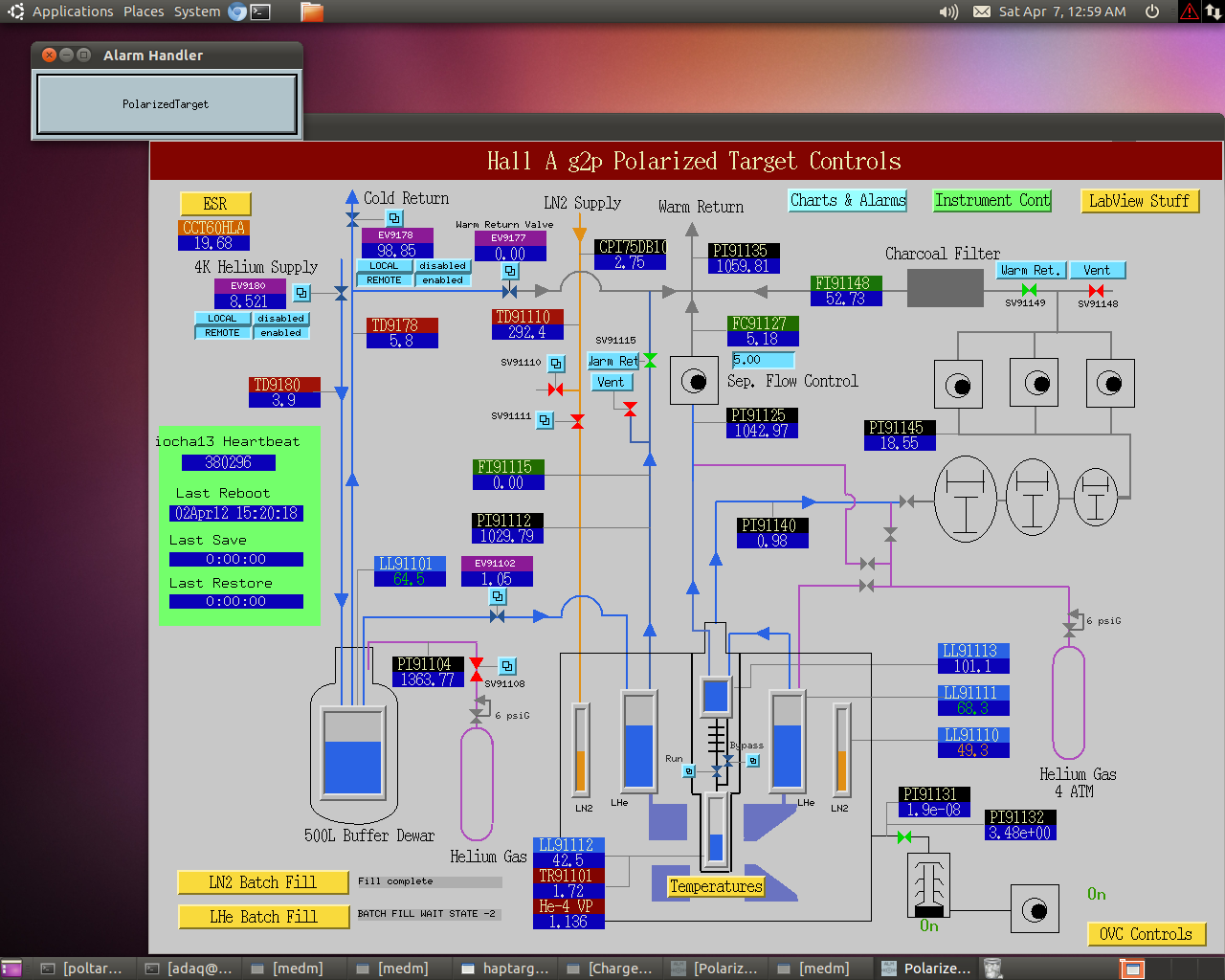Click the Sep. Flow Control 5.00 field
The image size is (1225, 980).
[763, 360]
